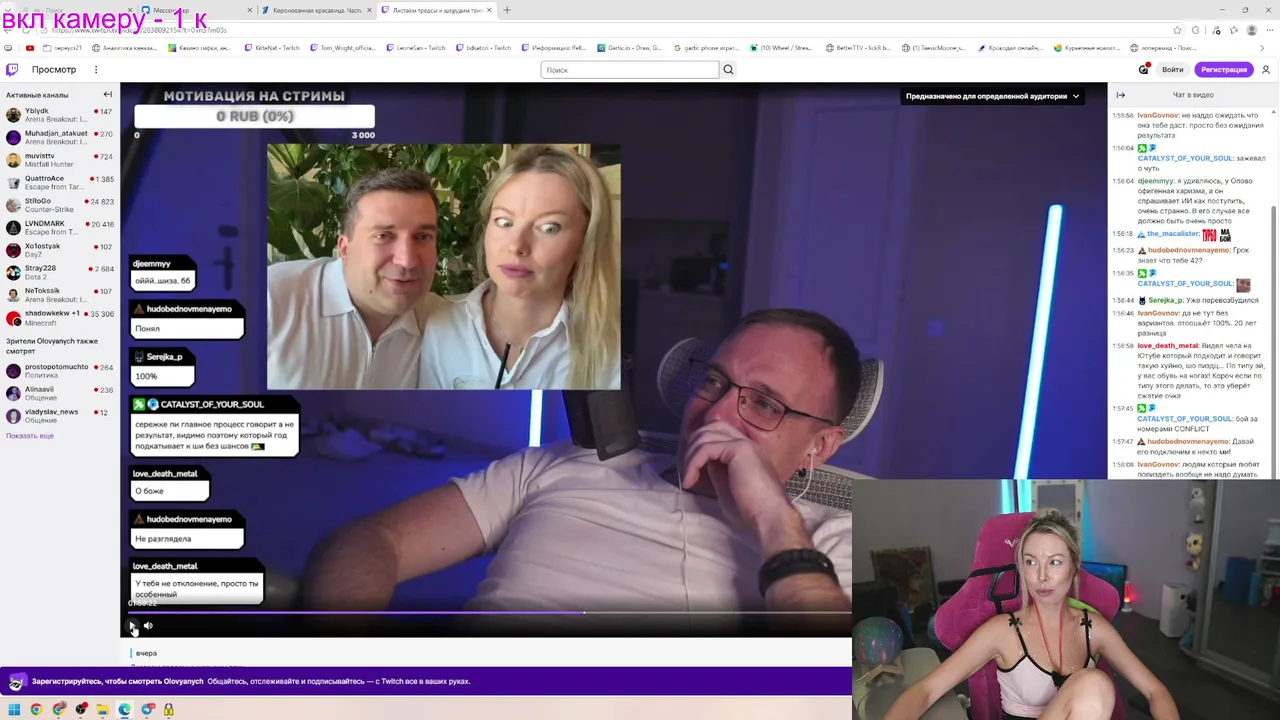Open the BetterTTV bookmark
The image size is (1280, 720).
coord(859,48)
